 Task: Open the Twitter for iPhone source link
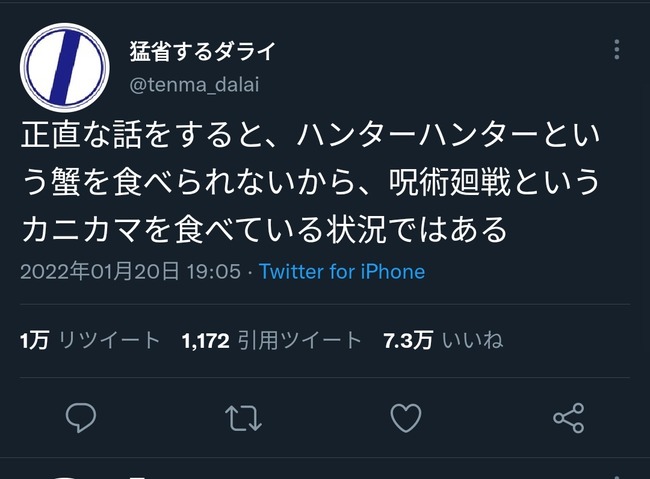tap(342, 272)
